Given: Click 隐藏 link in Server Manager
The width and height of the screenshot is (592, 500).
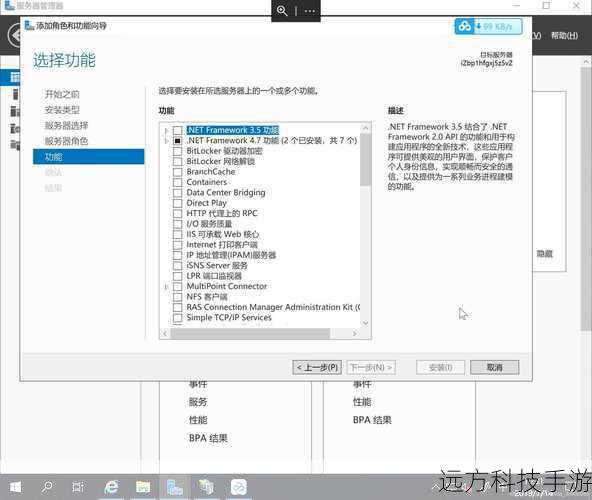Looking at the screenshot, I should click(545, 254).
